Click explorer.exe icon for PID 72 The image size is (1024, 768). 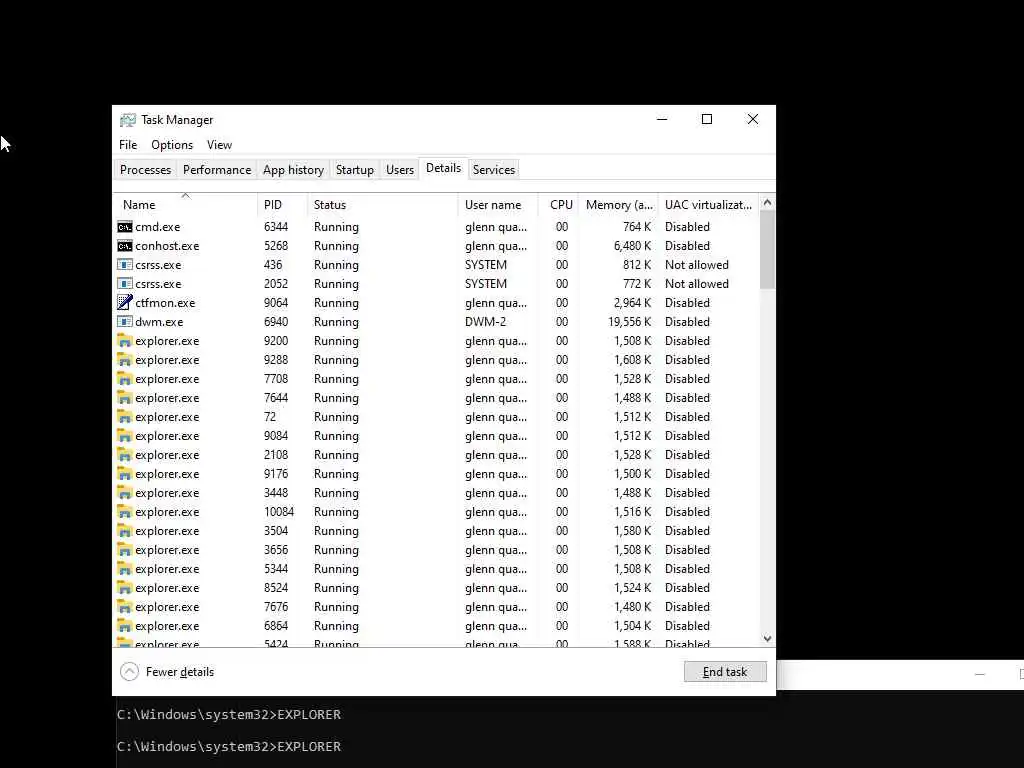click(124, 416)
